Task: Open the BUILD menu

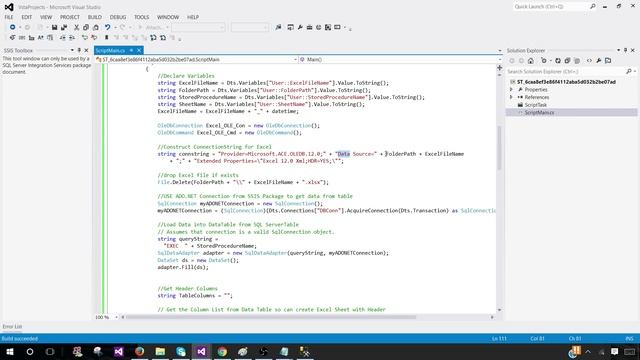Action: tap(95, 17)
